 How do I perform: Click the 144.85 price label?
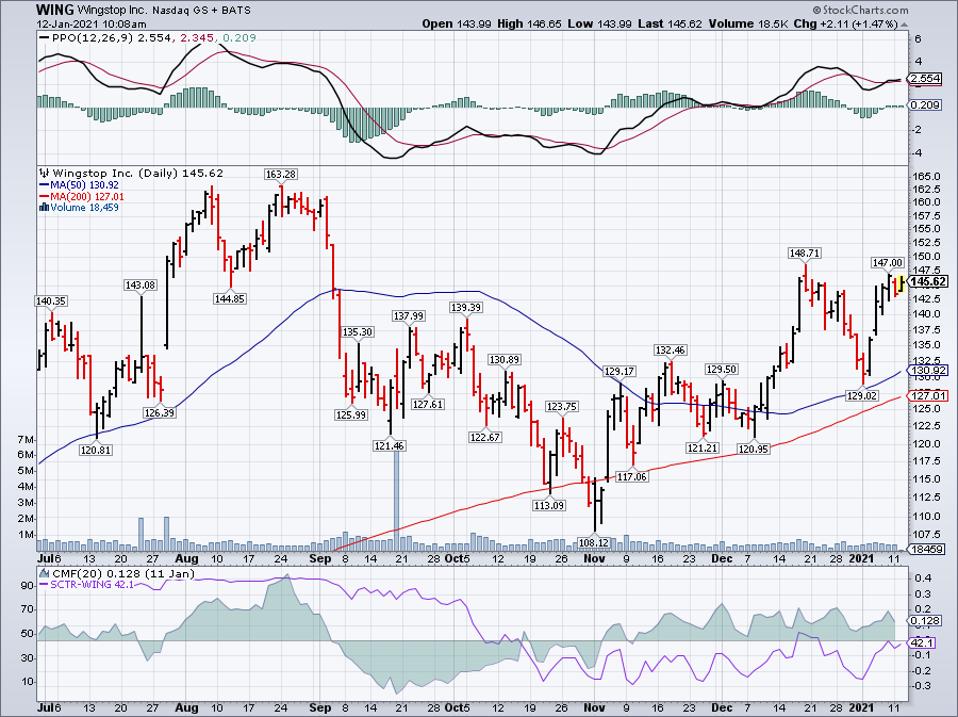tap(230, 299)
